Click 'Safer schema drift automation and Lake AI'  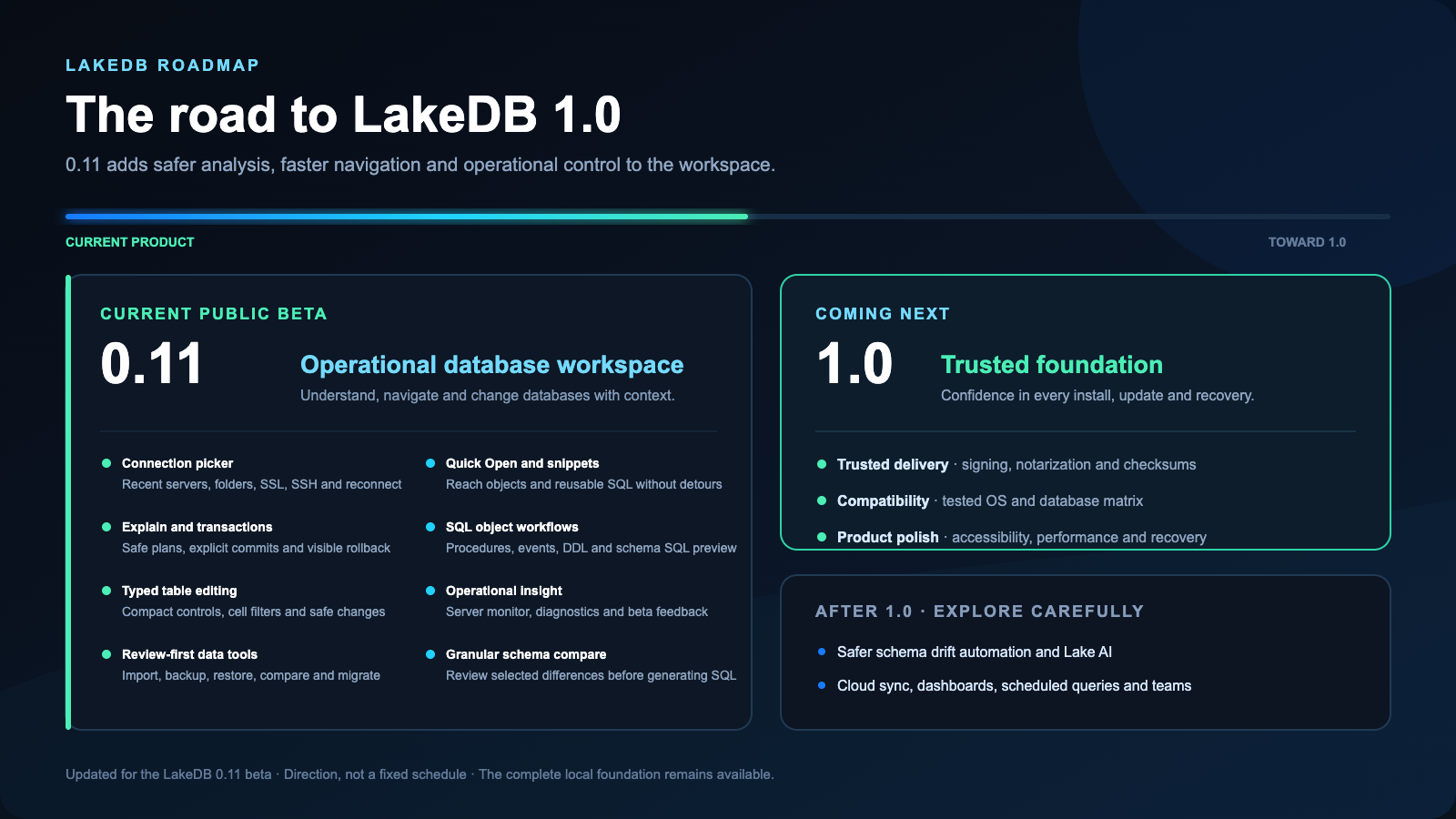tap(975, 652)
